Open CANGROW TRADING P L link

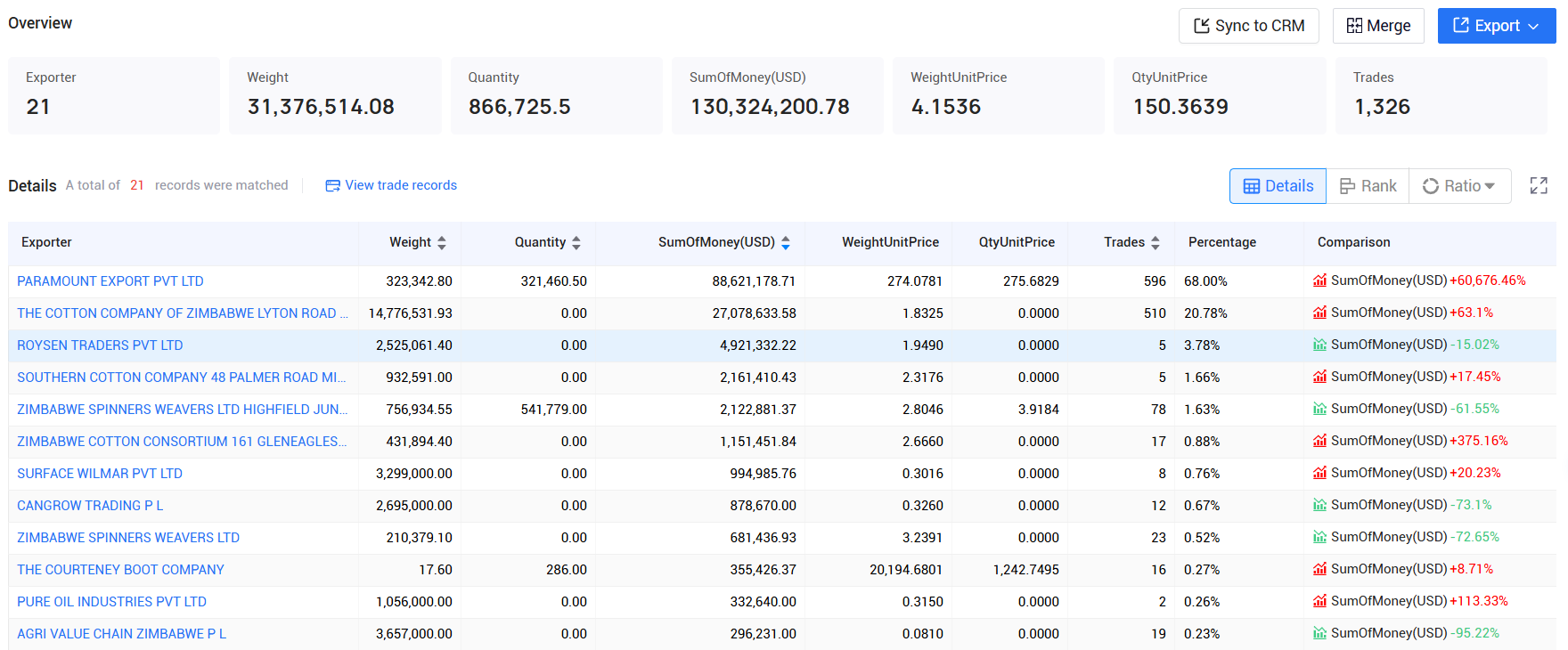pyautogui.click(x=90, y=506)
